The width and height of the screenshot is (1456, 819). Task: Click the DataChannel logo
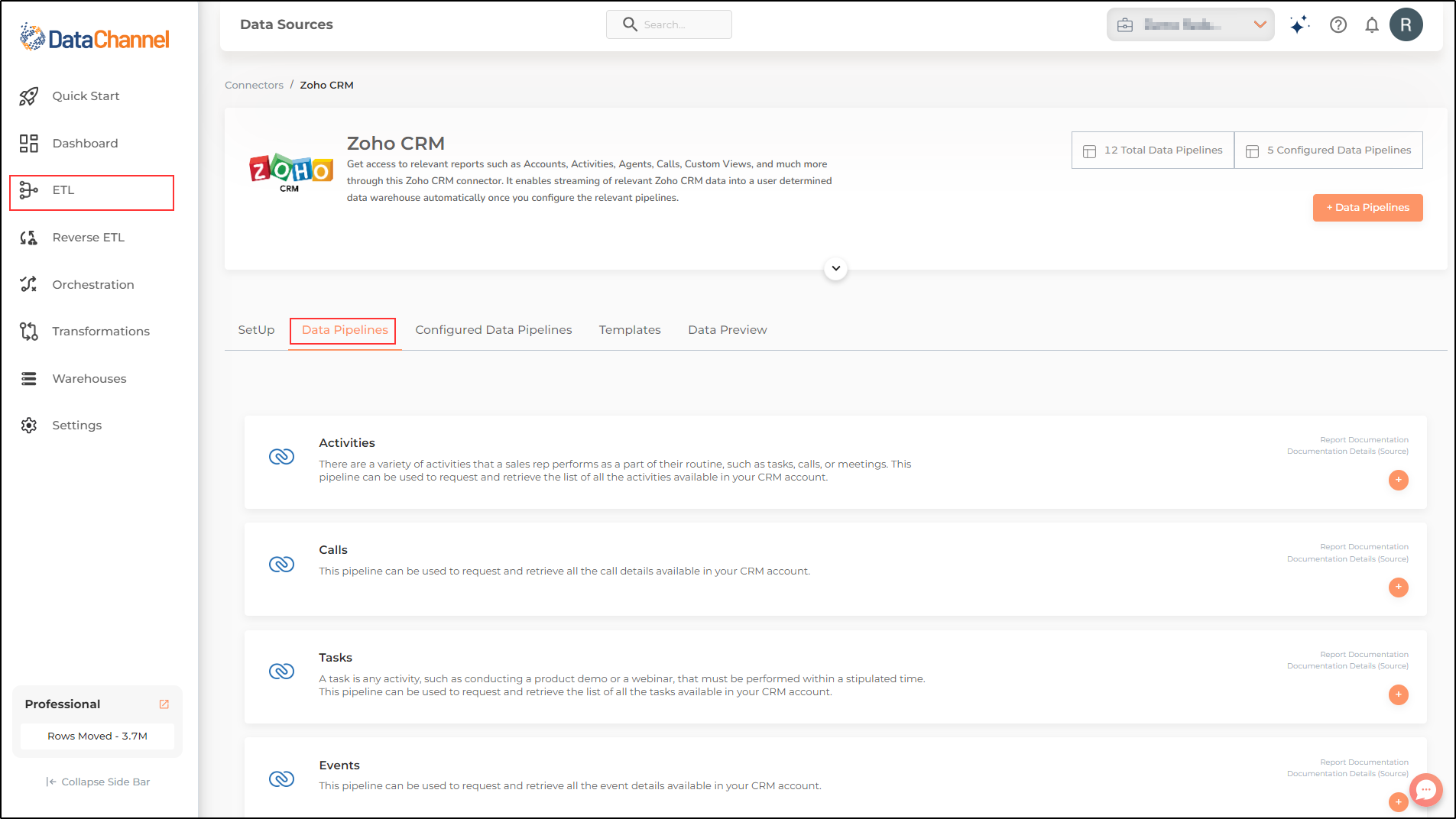[95, 38]
